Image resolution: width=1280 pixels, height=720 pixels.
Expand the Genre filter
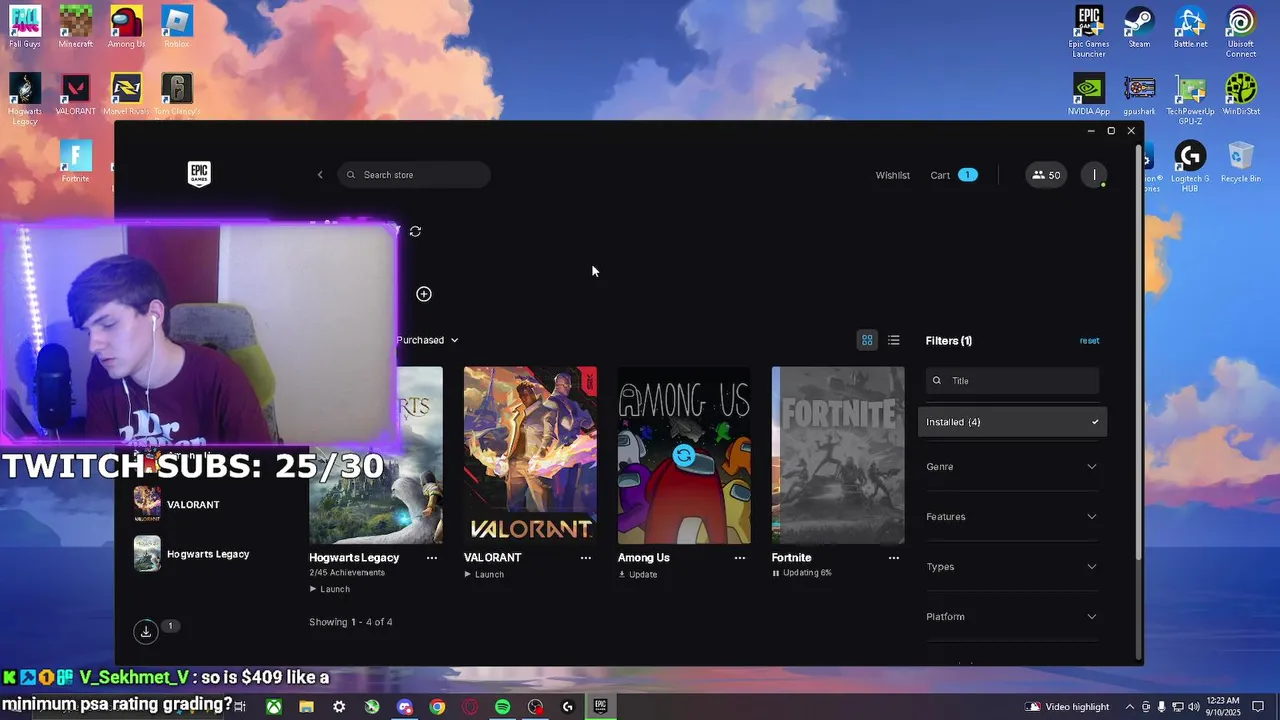[1012, 467]
